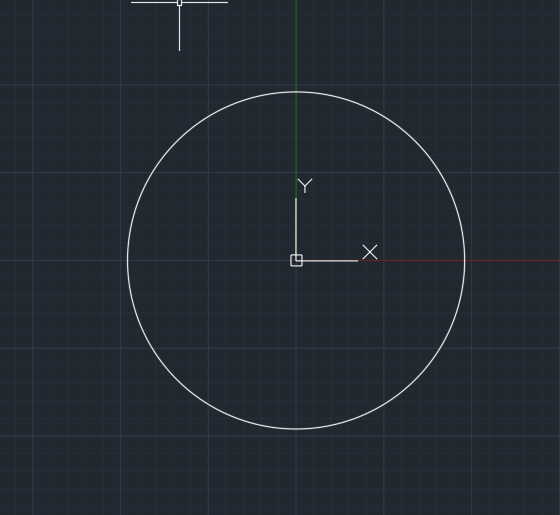
Task: Click the X label of UCS icon
Action: [370, 252]
